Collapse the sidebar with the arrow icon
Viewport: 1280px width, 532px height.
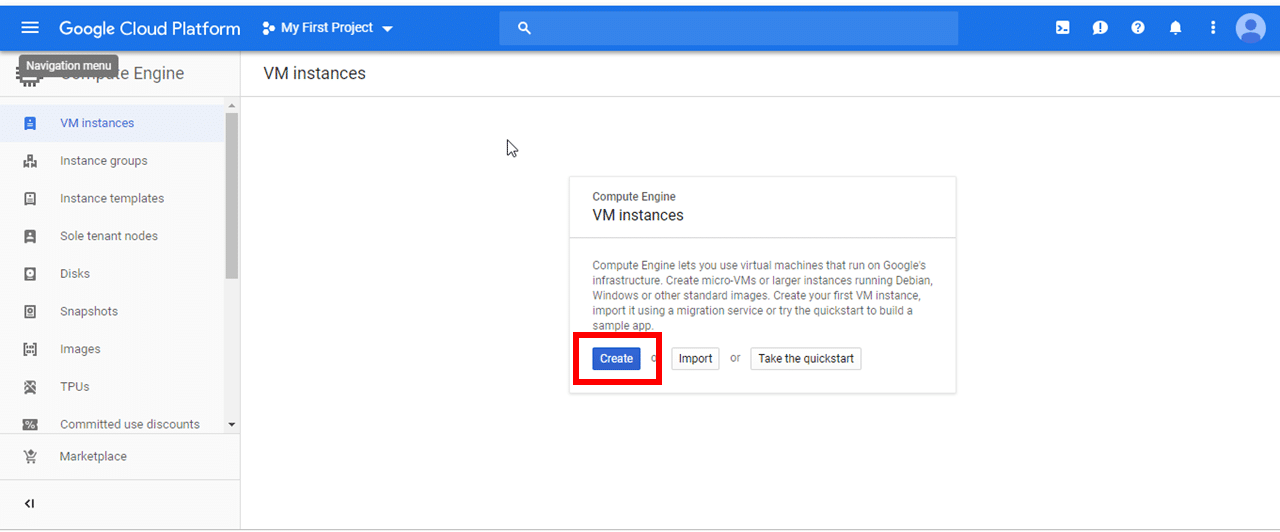tap(29, 503)
